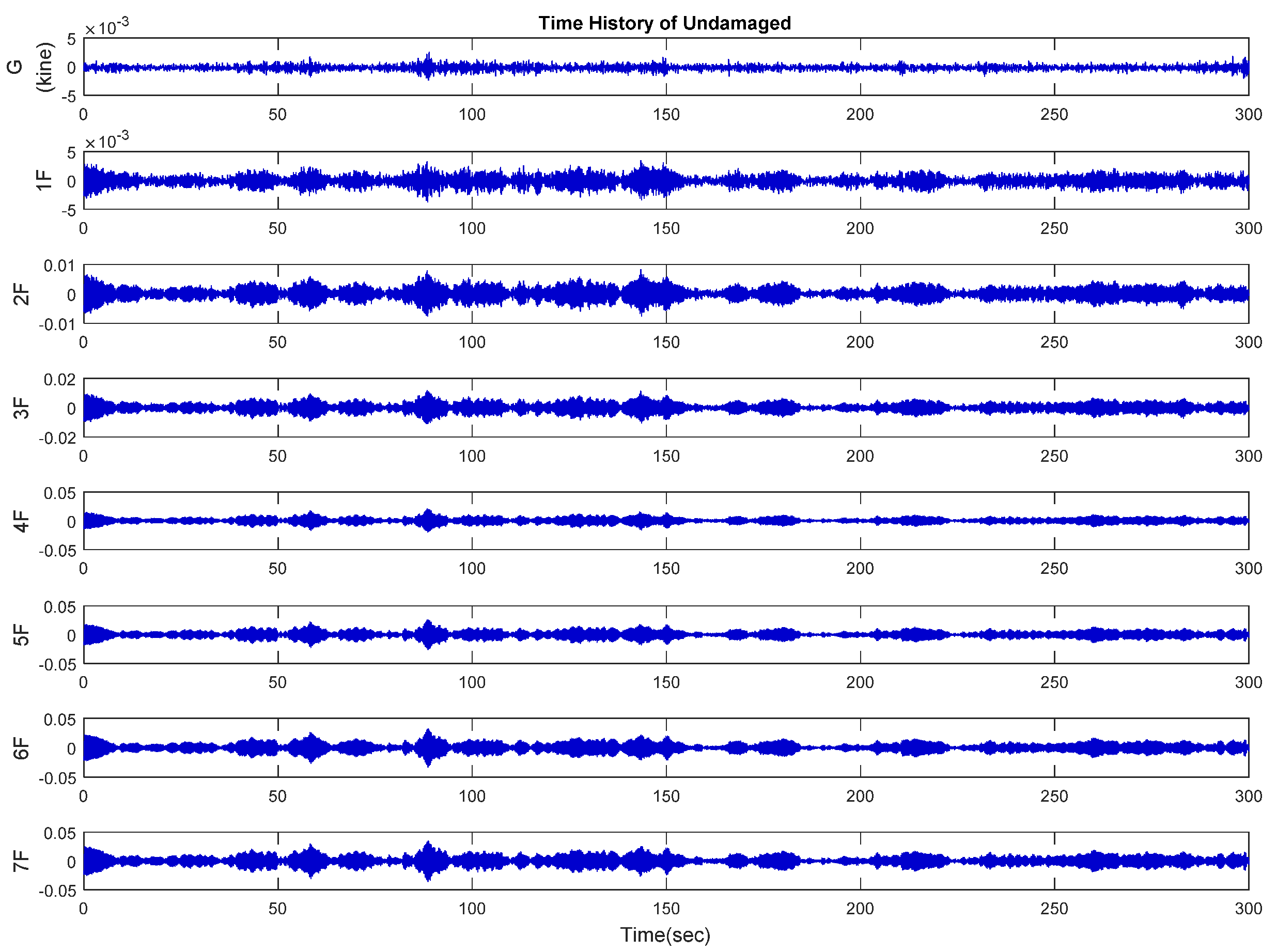
Task: Click the 0.01 tick label on 2F plot
Action: (x=59, y=266)
